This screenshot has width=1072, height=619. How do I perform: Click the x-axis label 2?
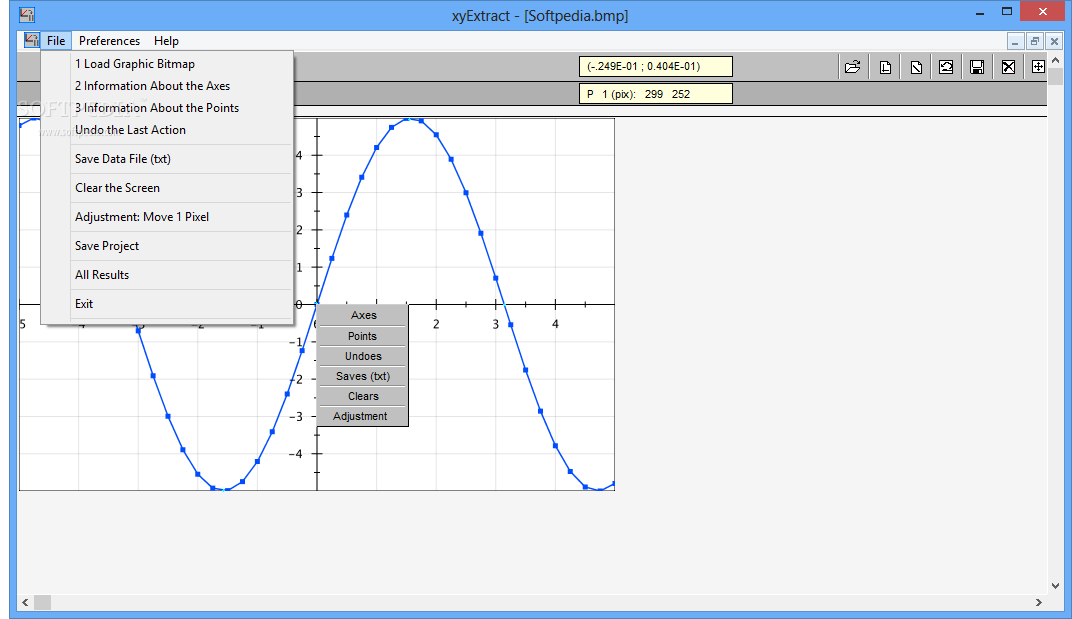click(436, 324)
